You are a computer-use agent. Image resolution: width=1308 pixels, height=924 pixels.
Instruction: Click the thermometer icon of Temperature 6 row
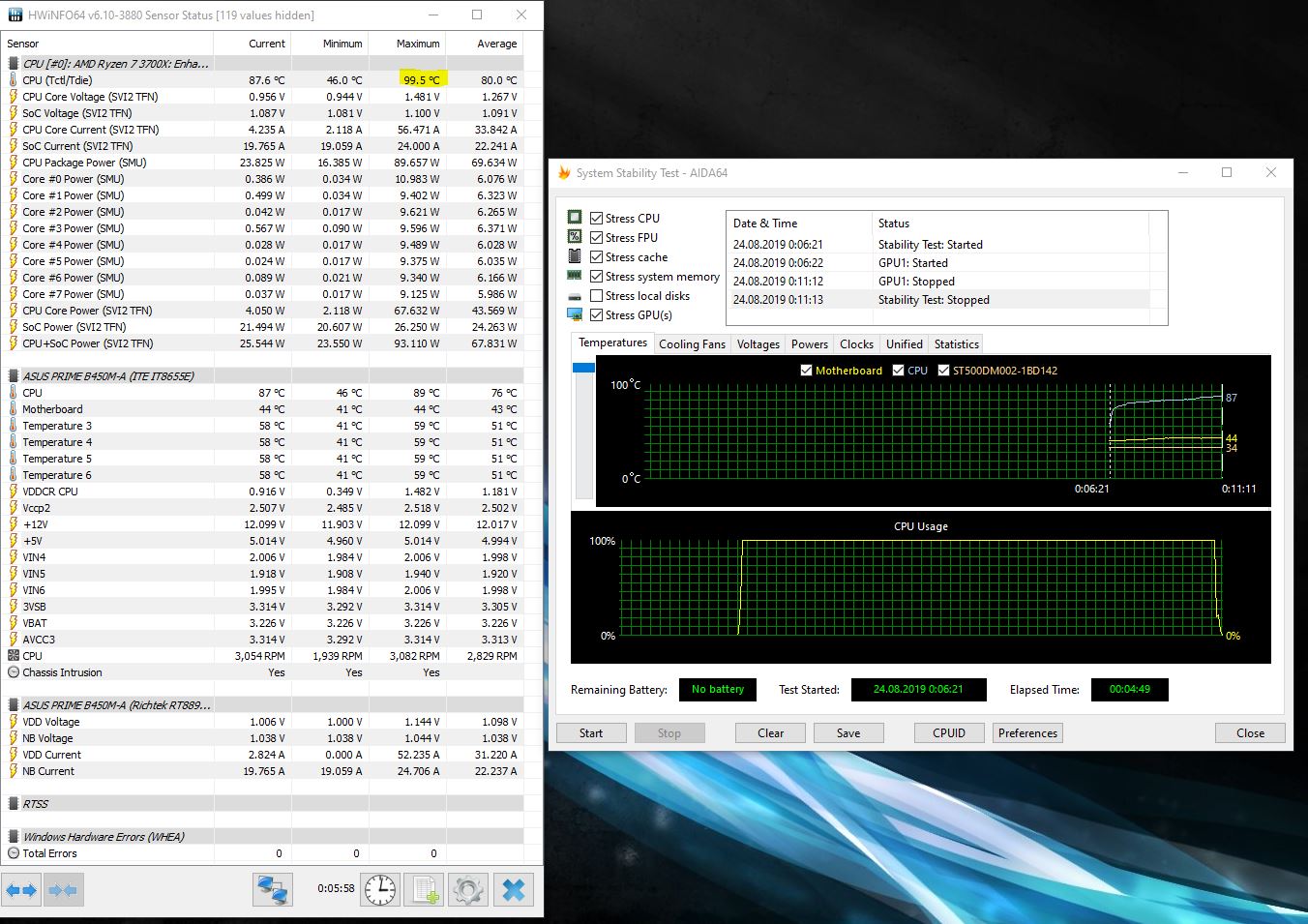pyautogui.click(x=14, y=475)
